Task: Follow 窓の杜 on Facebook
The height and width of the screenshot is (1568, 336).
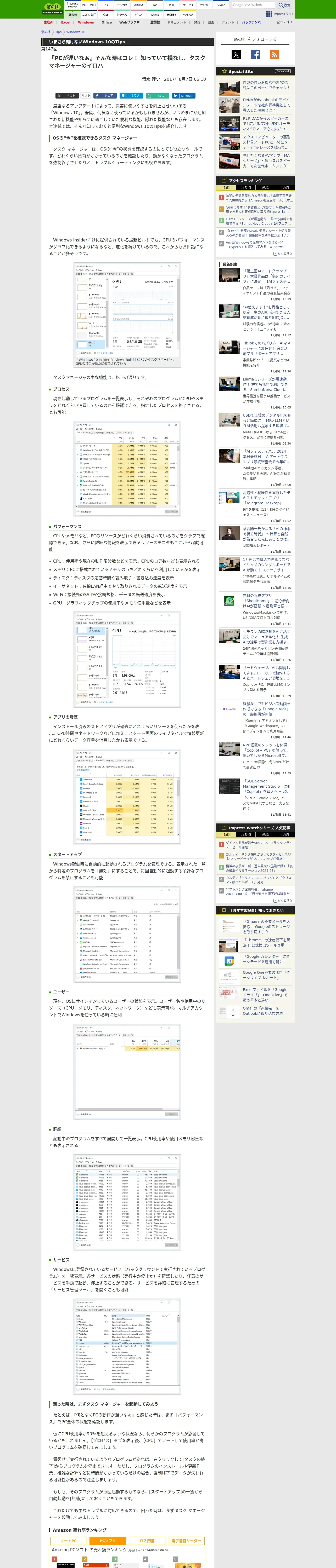Action: tap(255, 55)
